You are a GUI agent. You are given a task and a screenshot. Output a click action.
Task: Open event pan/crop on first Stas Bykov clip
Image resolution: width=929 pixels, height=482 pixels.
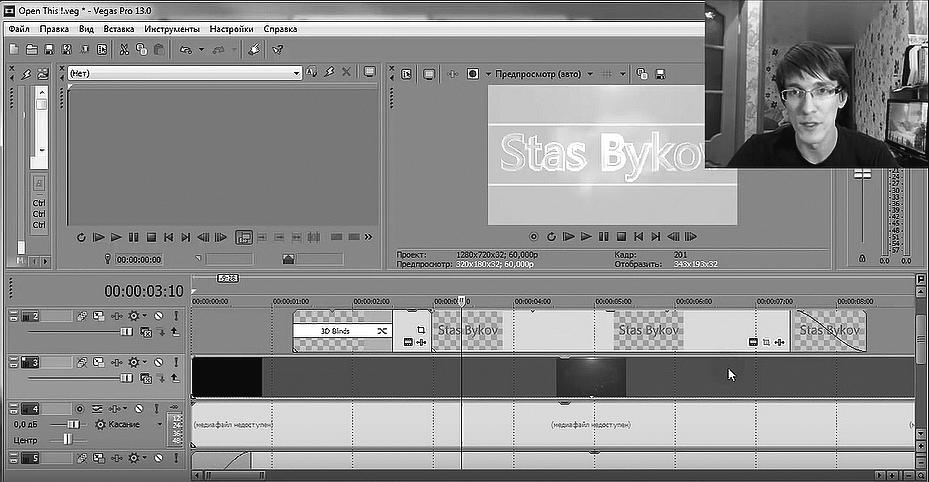click(421, 330)
